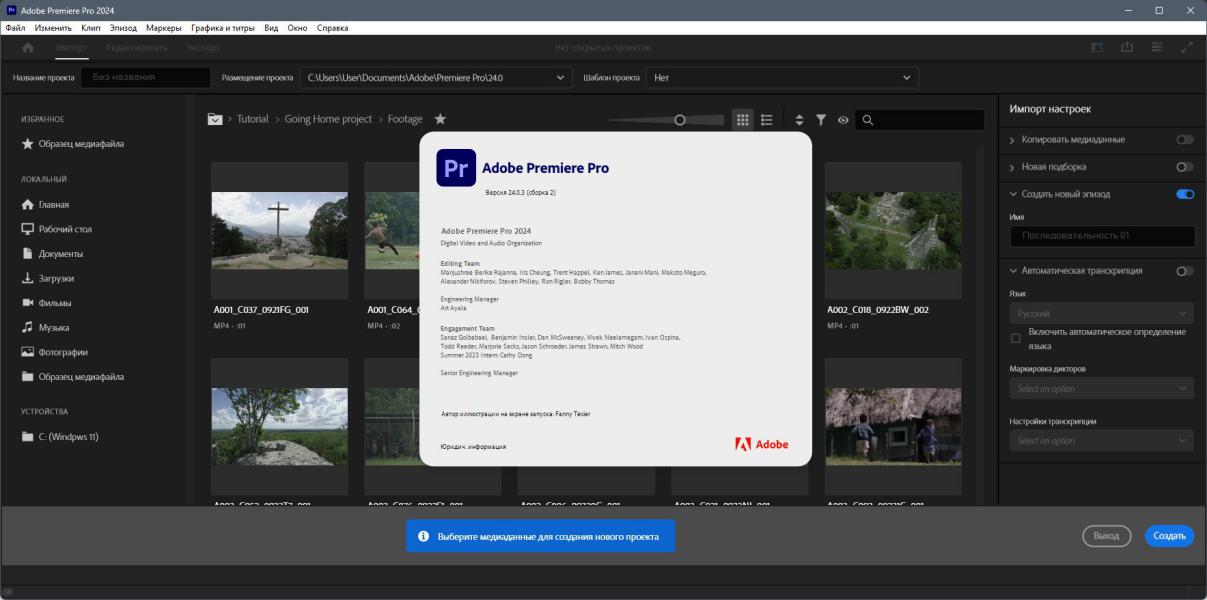Screen dimensions: 1207x600
Task: Open Фотографии location
Action: click(x=55, y=352)
